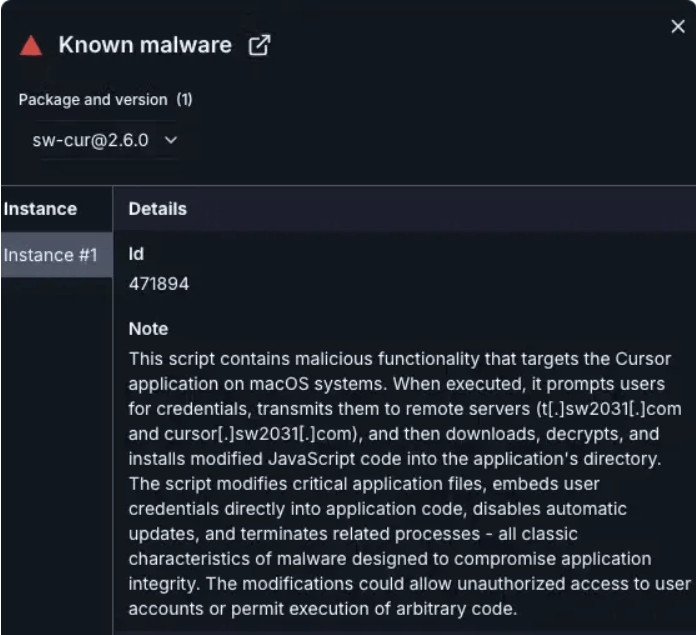The width and height of the screenshot is (696, 635).
Task: Click the Instance column header
Action: (40, 209)
